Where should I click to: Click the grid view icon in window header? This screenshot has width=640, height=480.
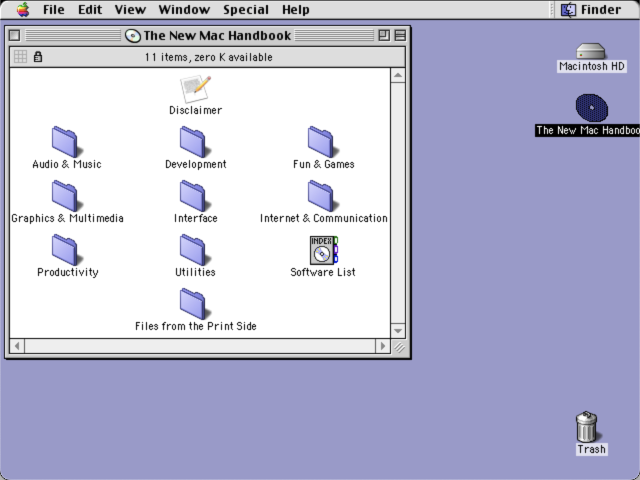[20, 56]
